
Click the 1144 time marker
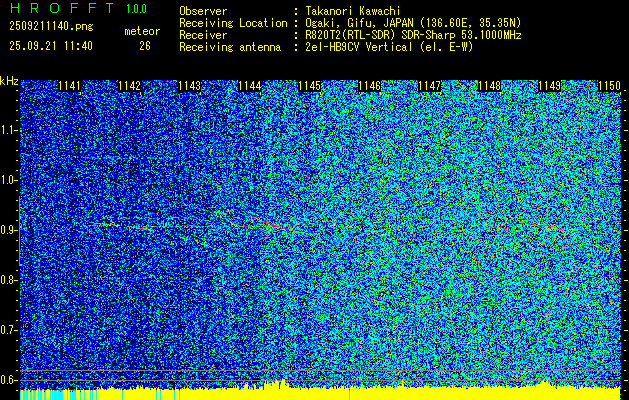point(250,86)
